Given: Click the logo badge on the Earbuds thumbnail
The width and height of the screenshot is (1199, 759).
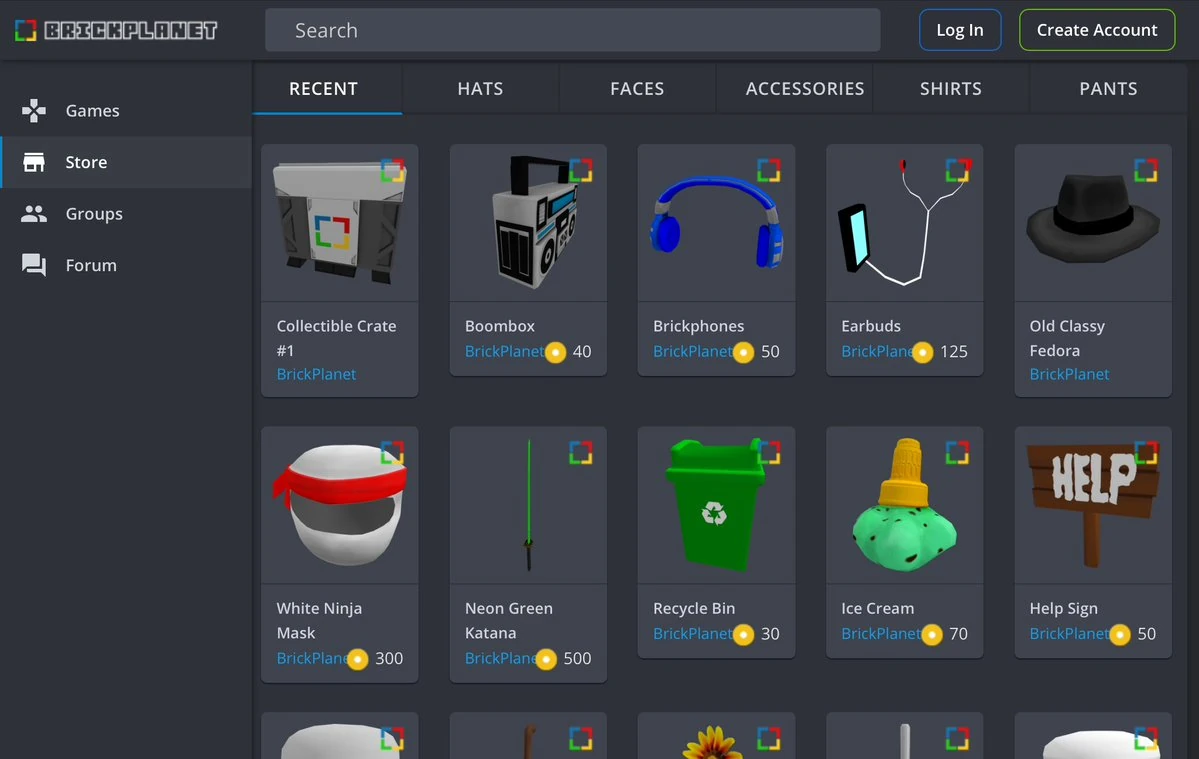Looking at the screenshot, I should point(959,170).
